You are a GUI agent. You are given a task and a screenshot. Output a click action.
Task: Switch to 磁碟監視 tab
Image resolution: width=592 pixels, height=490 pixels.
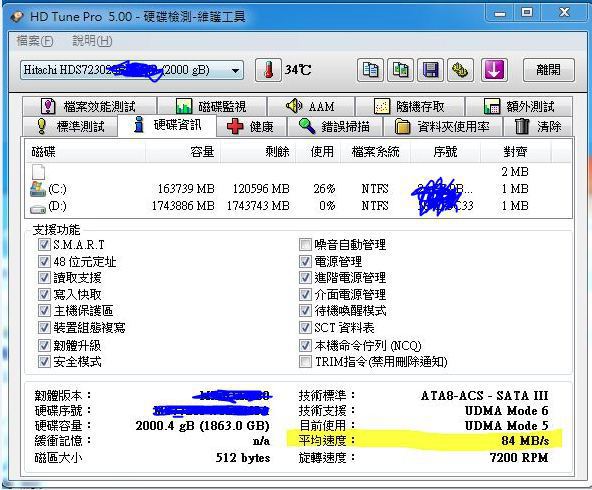pyautogui.click(x=212, y=106)
